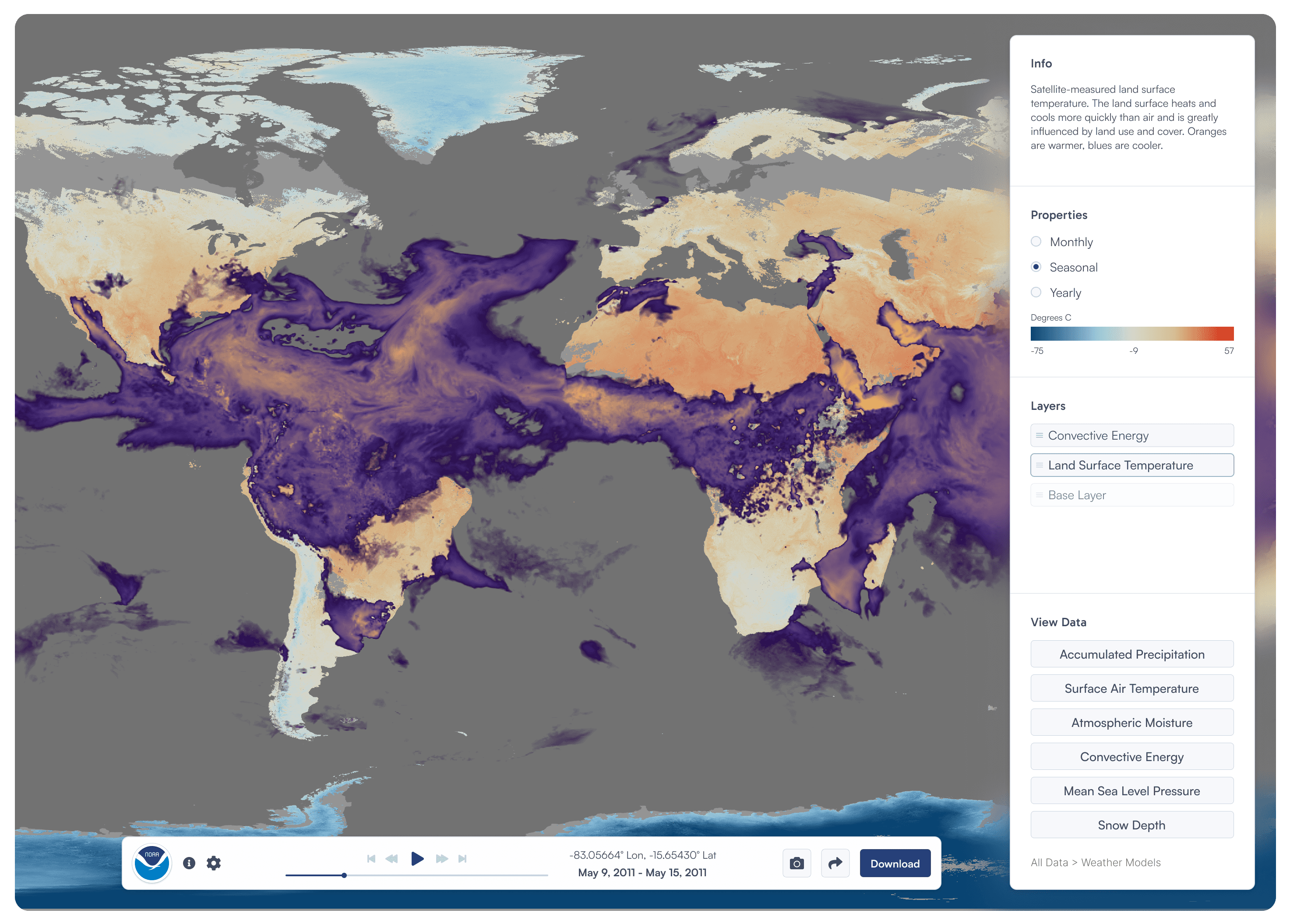This screenshot has width=1290, height=924.
Task: Click the All Data breadcrumb link
Action: coord(1049,863)
